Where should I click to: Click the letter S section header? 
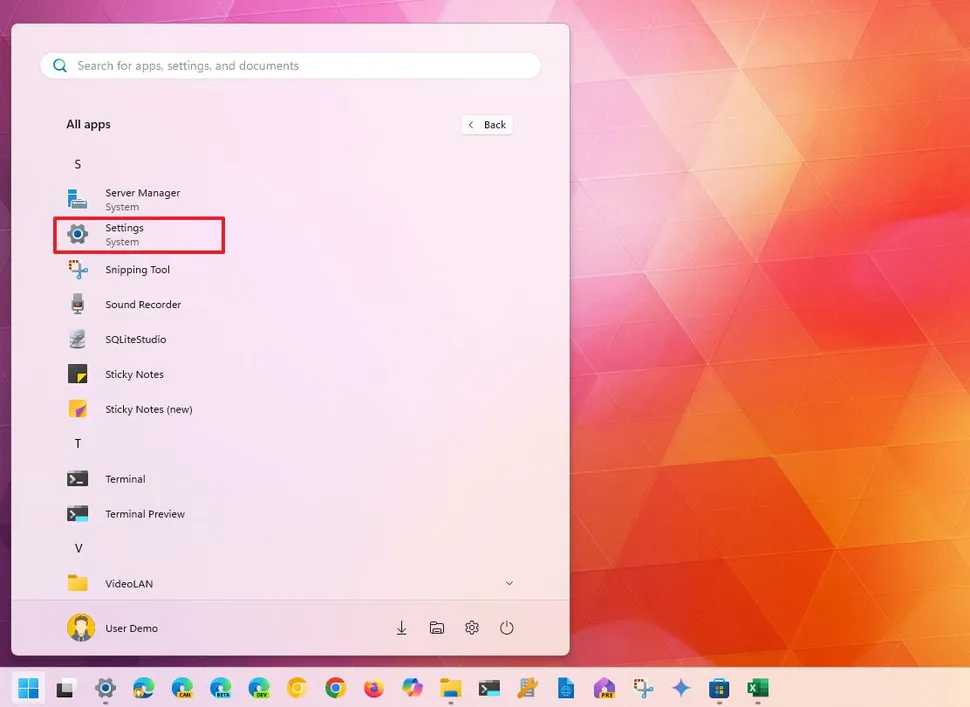pos(77,163)
